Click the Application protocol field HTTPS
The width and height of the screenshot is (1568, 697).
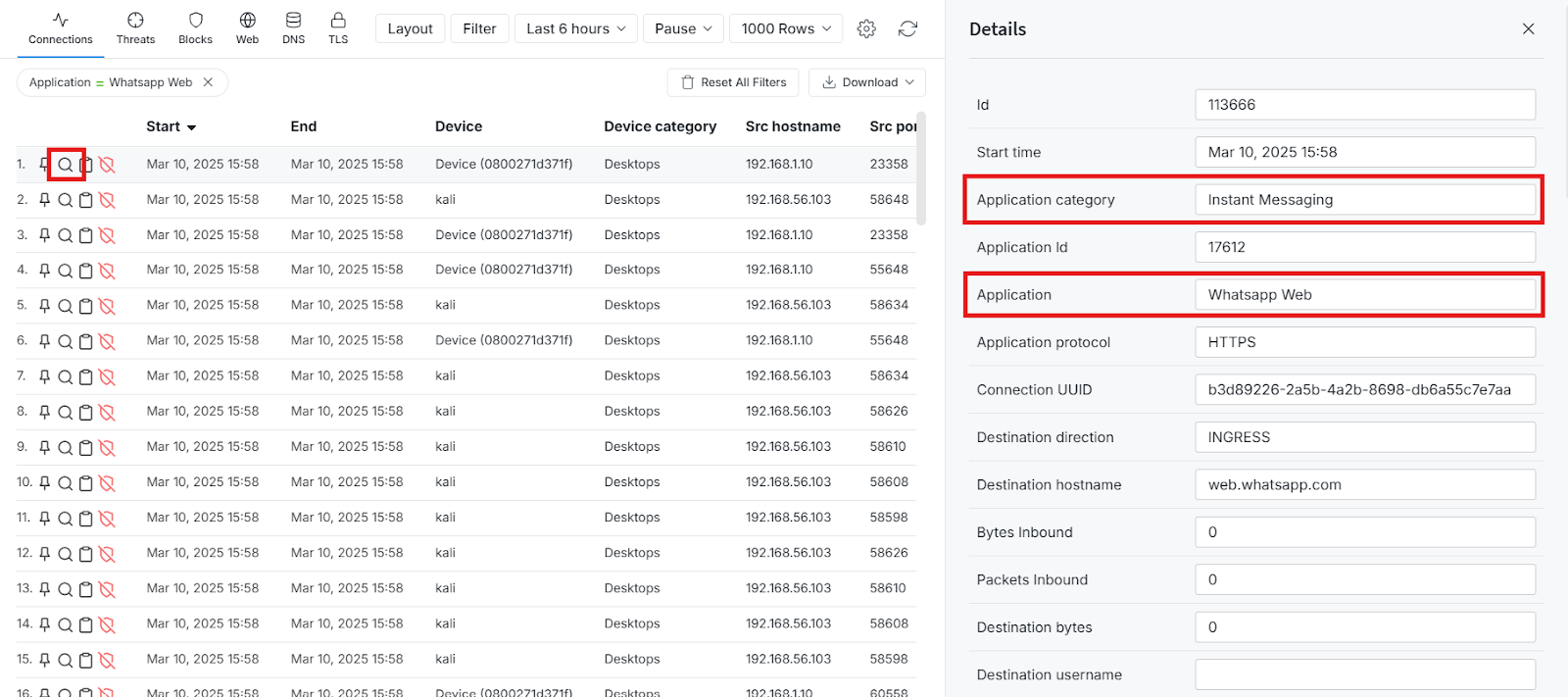click(1365, 342)
